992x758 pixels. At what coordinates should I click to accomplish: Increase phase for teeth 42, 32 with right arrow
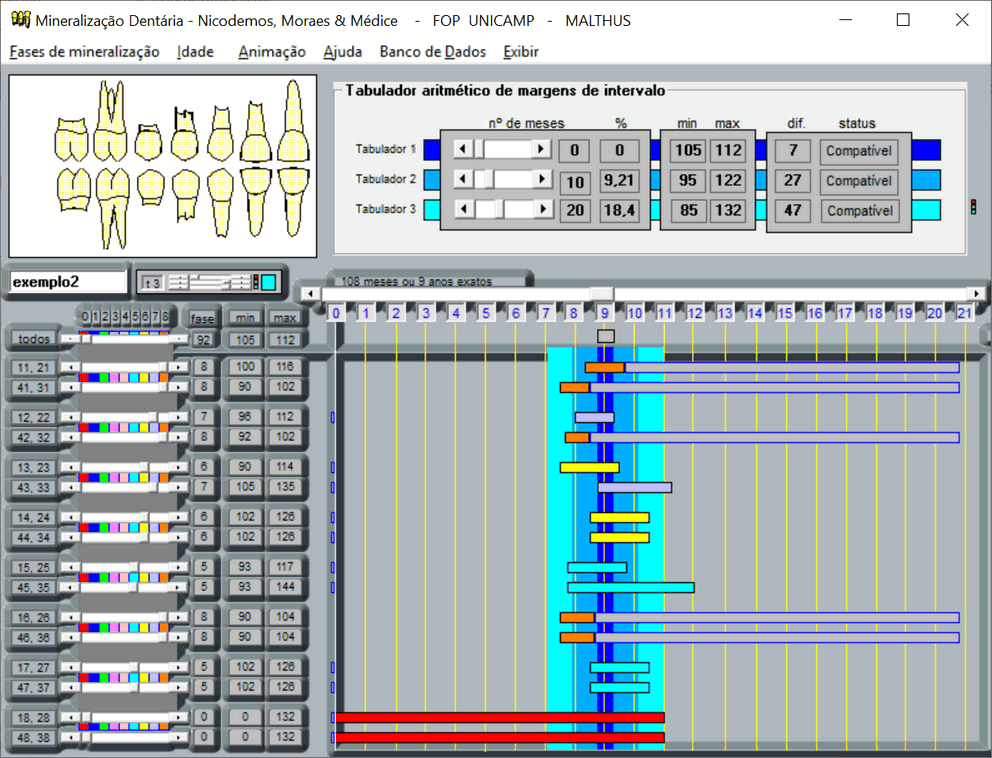point(179,437)
